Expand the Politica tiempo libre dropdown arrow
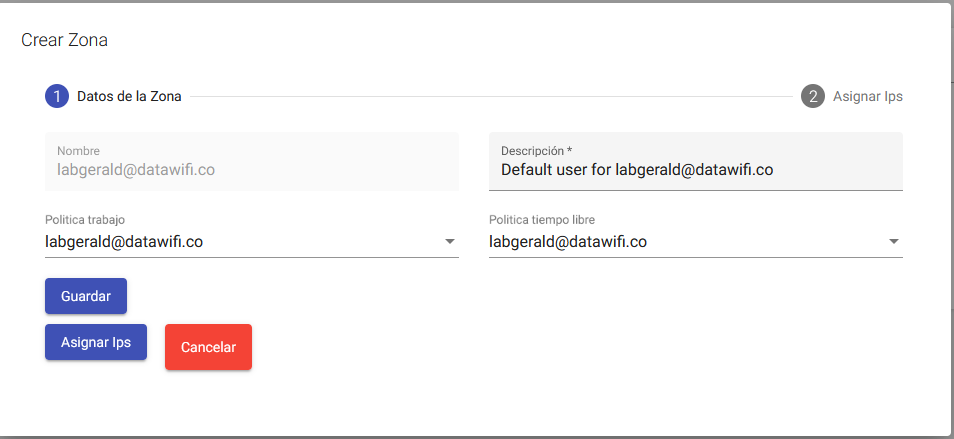The image size is (954, 439). click(894, 241)
